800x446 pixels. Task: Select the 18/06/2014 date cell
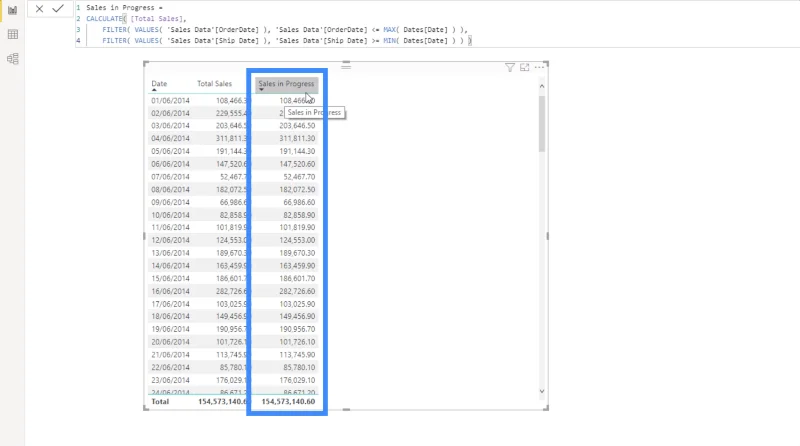pyautogui.click(x=170, y=316)
